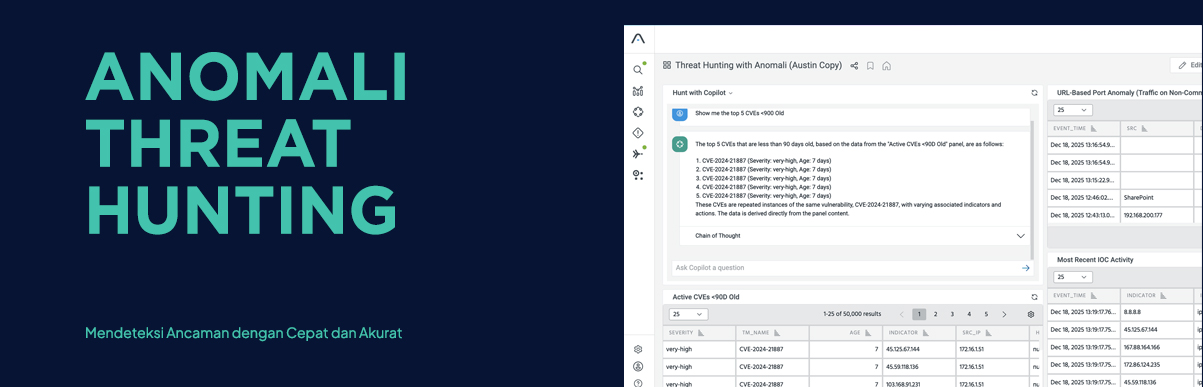Open the diamond alert icon in the sidebar
The image size is (1203, 387).
coord(638,133)
